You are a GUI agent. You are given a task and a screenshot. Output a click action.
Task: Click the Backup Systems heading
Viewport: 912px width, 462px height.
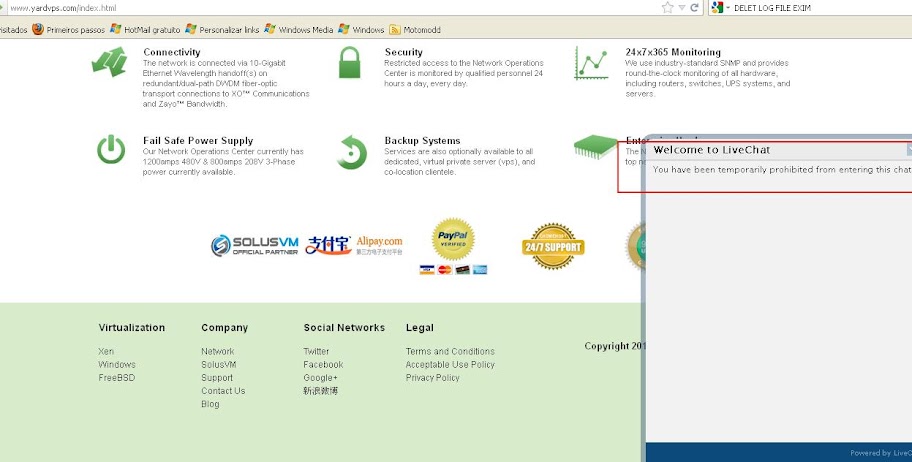pos(422,140)
